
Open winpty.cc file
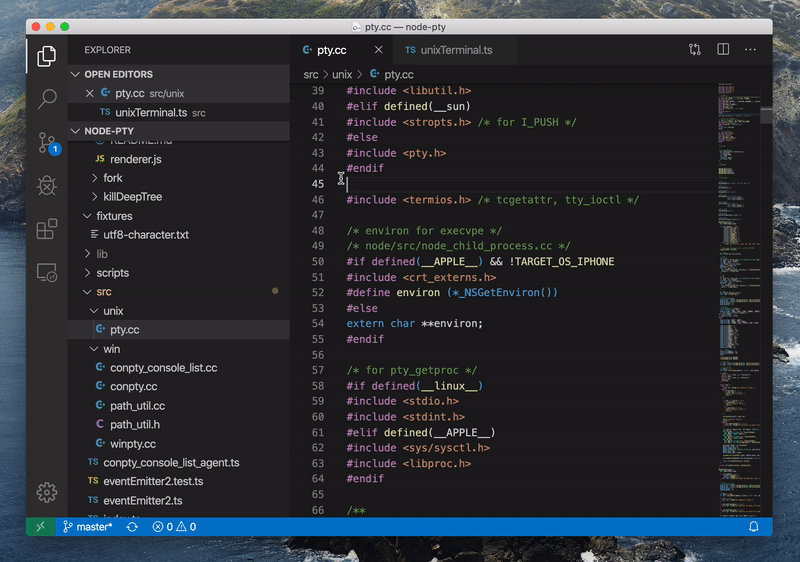179,444
